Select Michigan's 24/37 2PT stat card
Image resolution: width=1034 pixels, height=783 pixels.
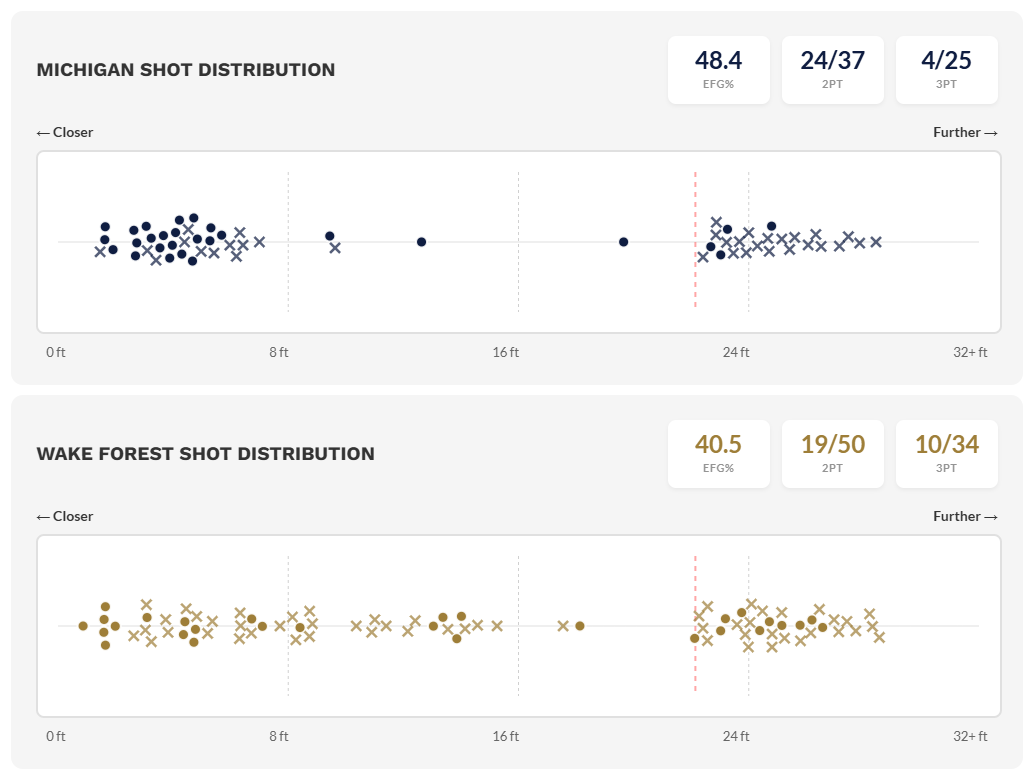pos(832,69)
